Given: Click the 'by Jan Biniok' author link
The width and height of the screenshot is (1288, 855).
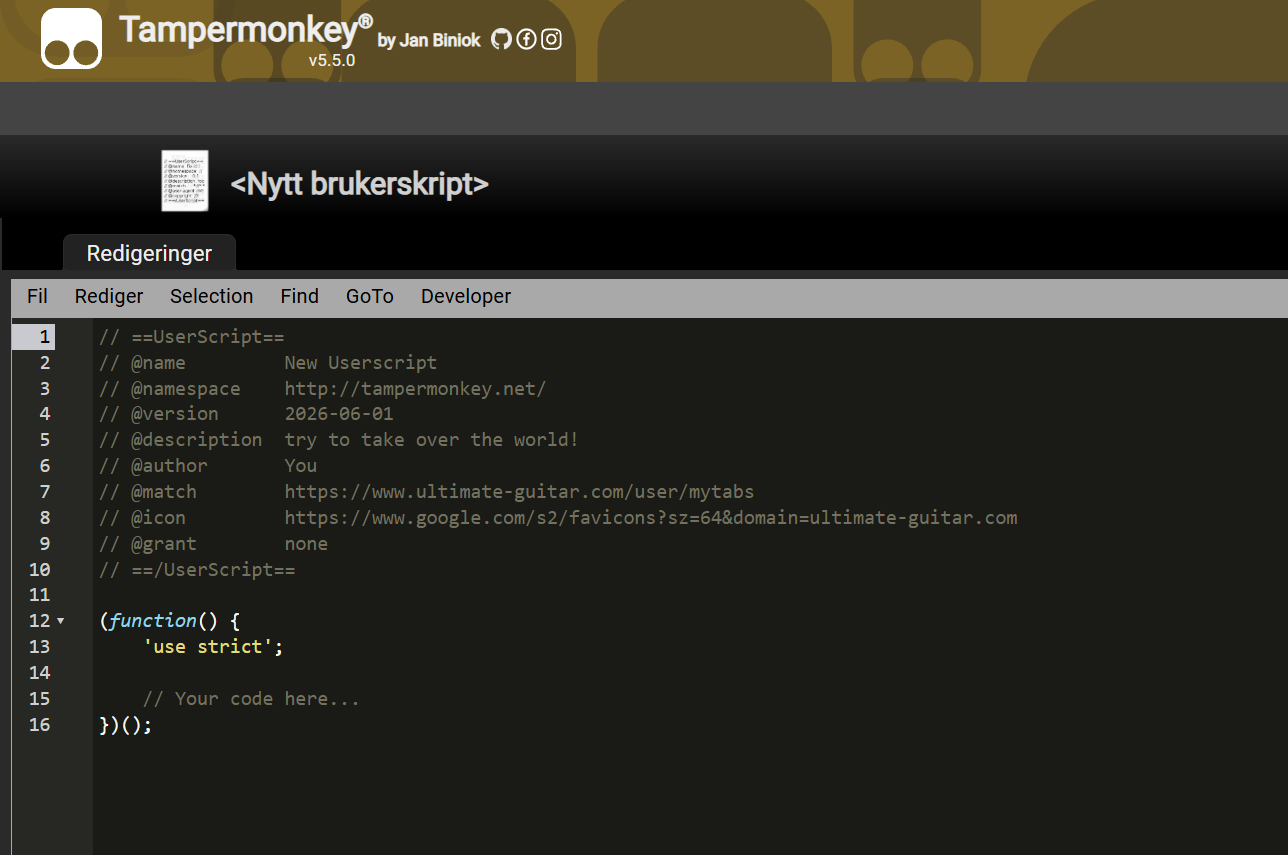Looking at the screenshot, I should point(429,41).
